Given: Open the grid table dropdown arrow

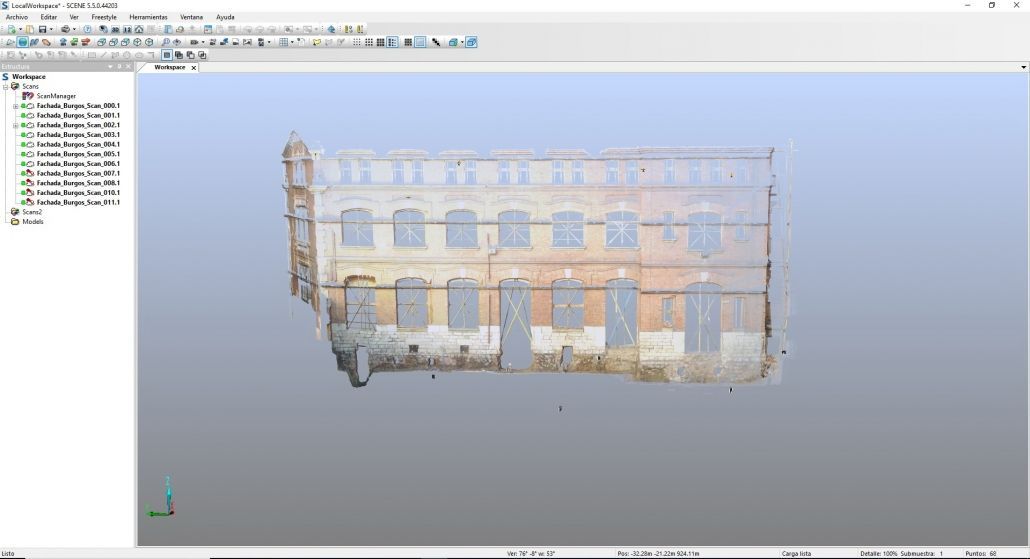Looking at the screenshot, I should [x=292, y=42].
